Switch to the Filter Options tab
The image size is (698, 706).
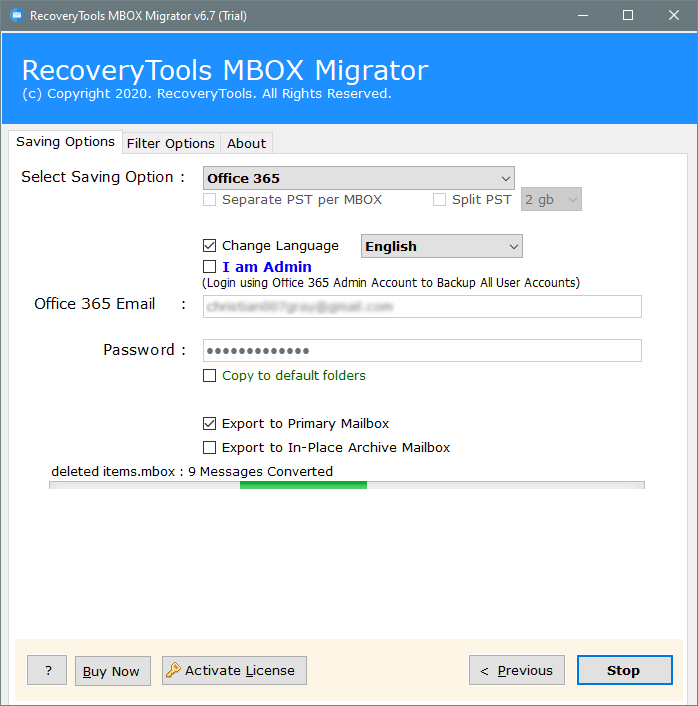pyautogui.click(x=171, y=144)
